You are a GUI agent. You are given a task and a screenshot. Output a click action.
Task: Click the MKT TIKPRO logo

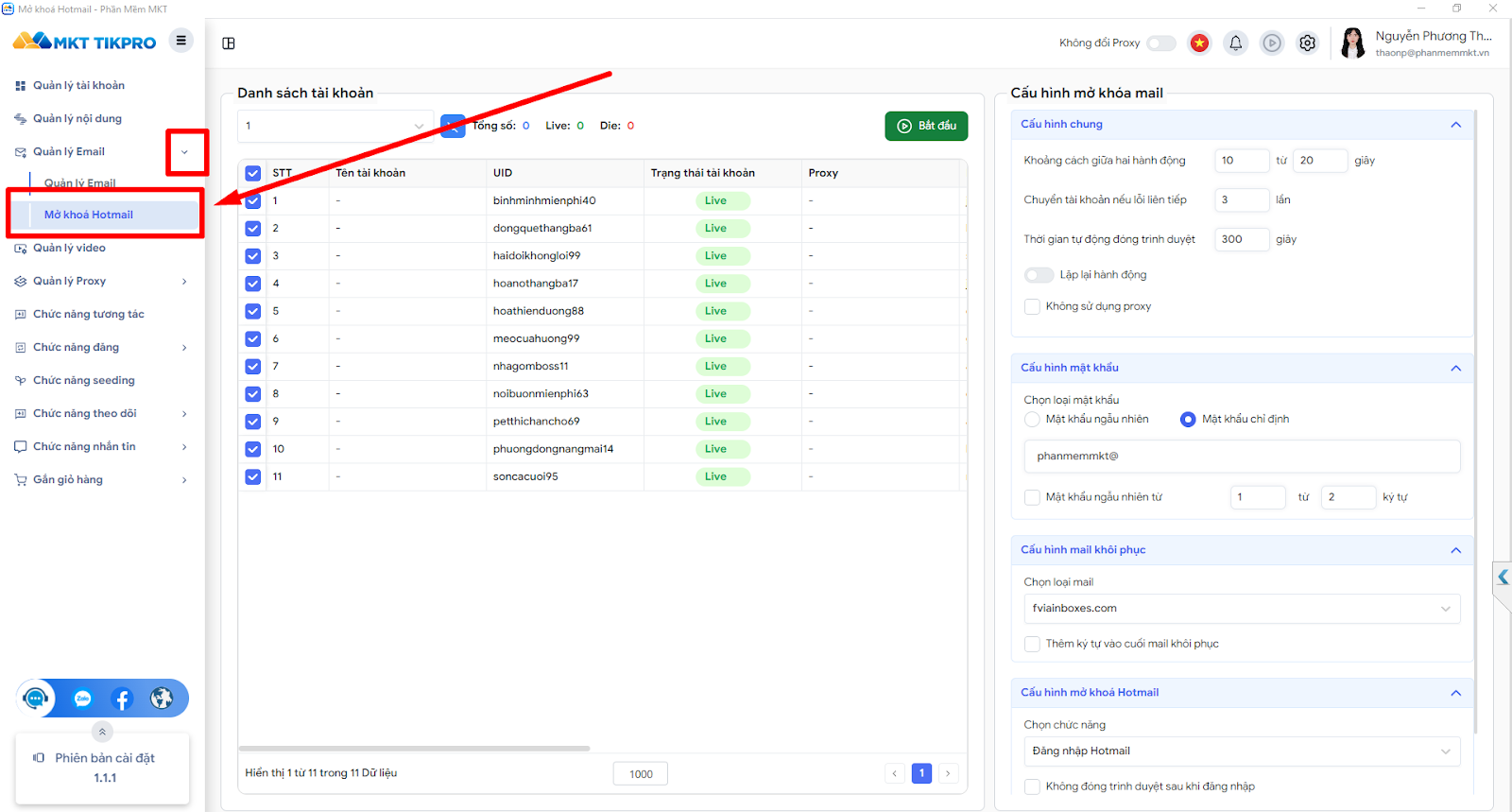[84, 42]
